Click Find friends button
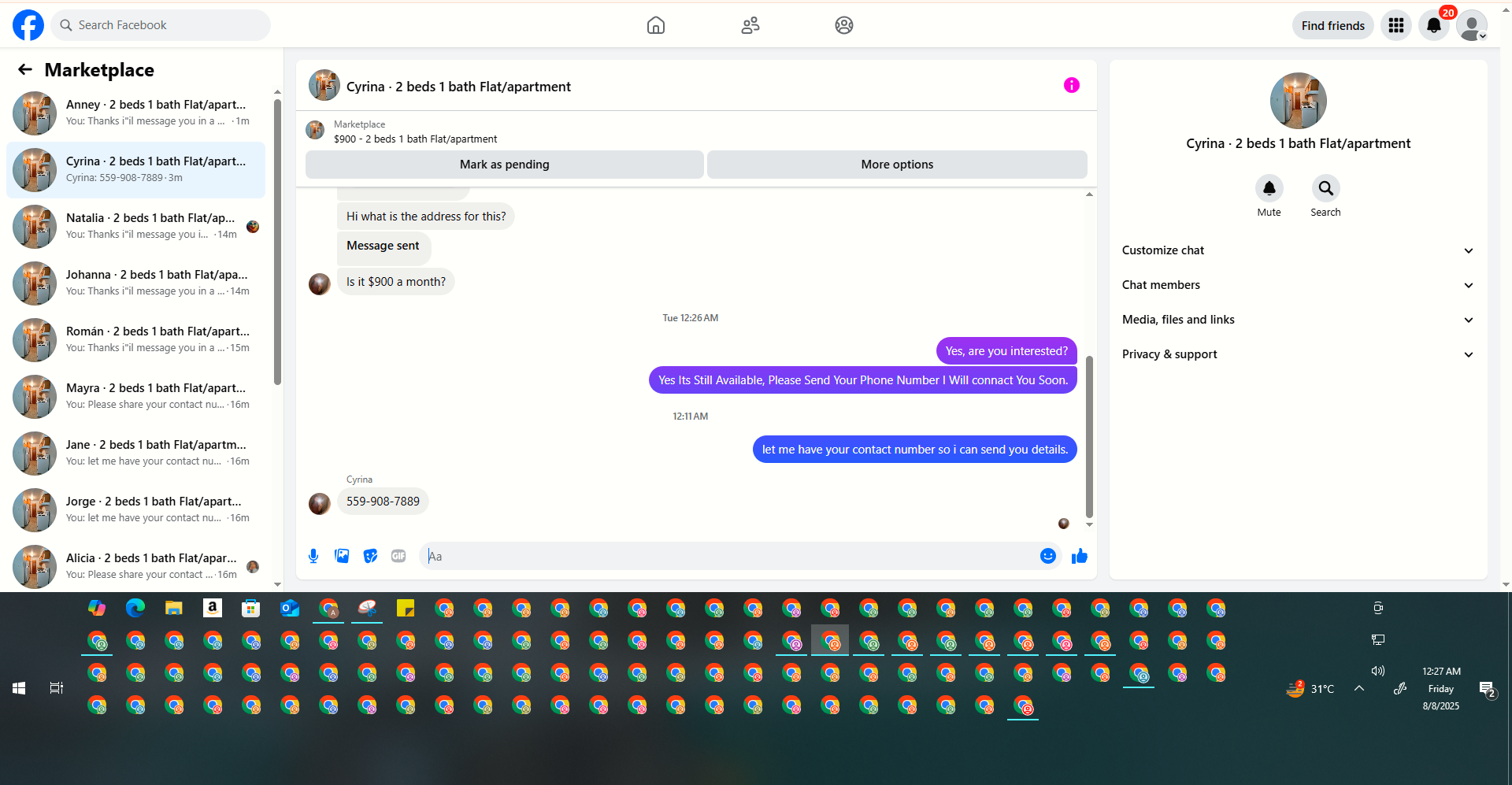This screenshot has width=1512, height=785. (1333, 25)
